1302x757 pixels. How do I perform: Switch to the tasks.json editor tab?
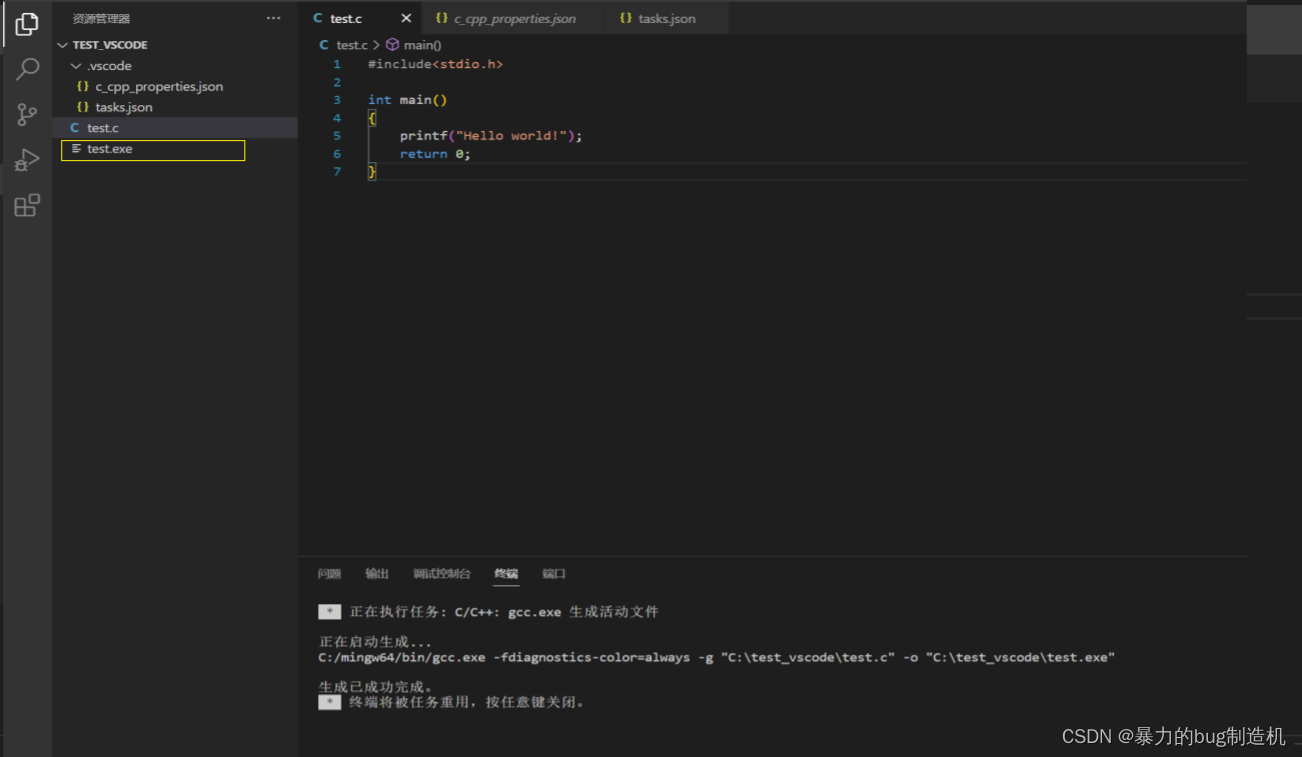[x=666, y=18]
